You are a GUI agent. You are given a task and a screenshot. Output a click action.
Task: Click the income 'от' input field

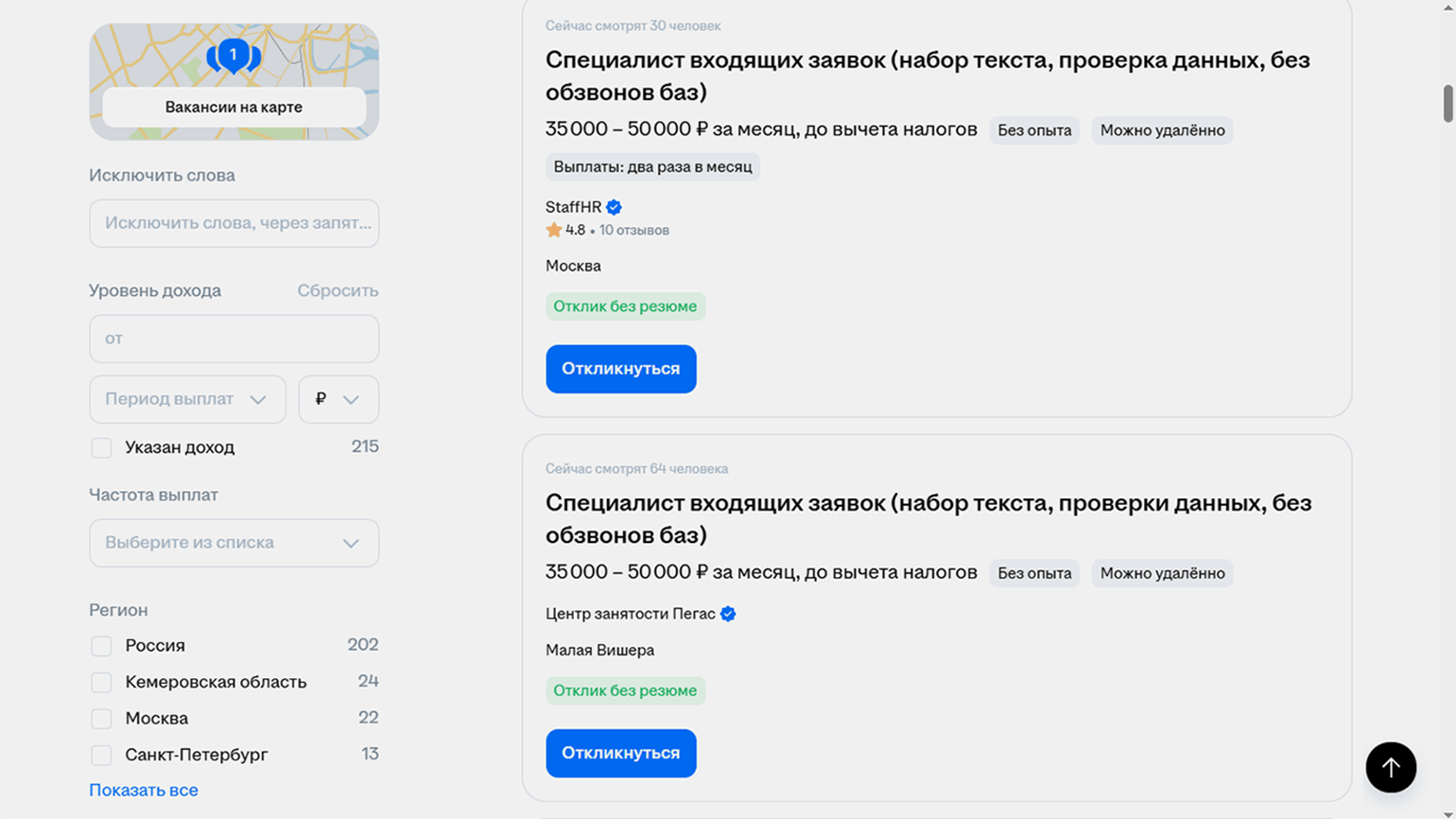(x=234, y=339)
